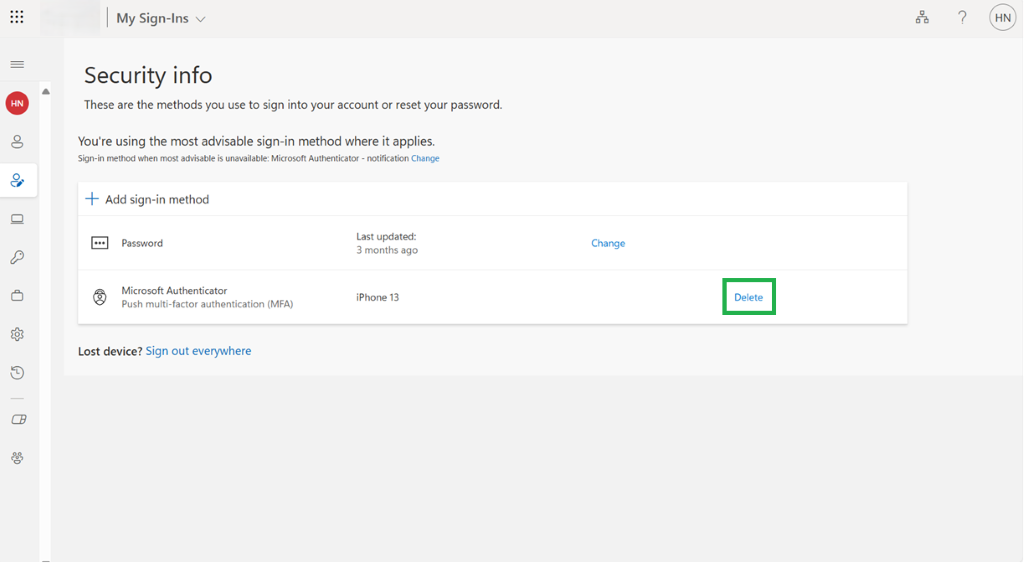Click the Security info heading
This screenshot has height=563, width=1024.
pyautogui.click(x=148, y=75)
